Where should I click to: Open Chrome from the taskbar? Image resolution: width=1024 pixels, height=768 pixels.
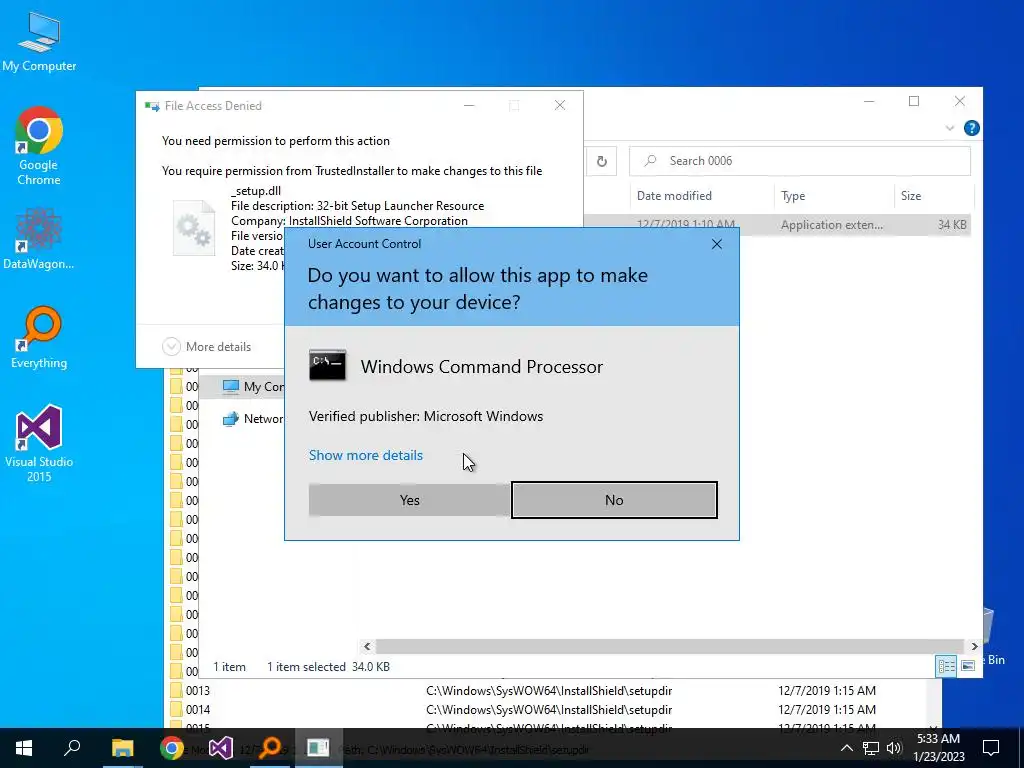tap(172, 748)
